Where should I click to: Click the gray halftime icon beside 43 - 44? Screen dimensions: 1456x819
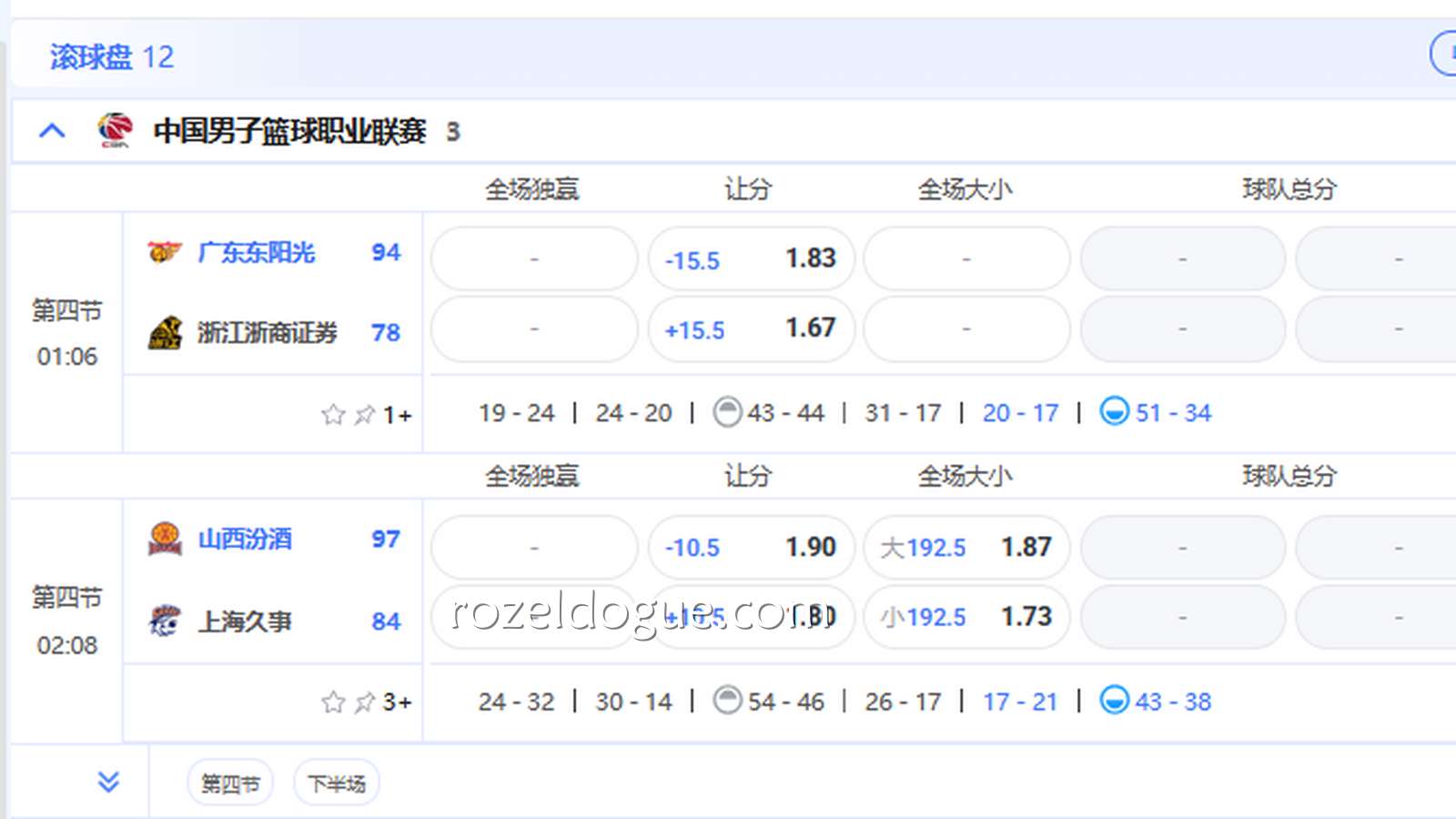coord(727,412)
